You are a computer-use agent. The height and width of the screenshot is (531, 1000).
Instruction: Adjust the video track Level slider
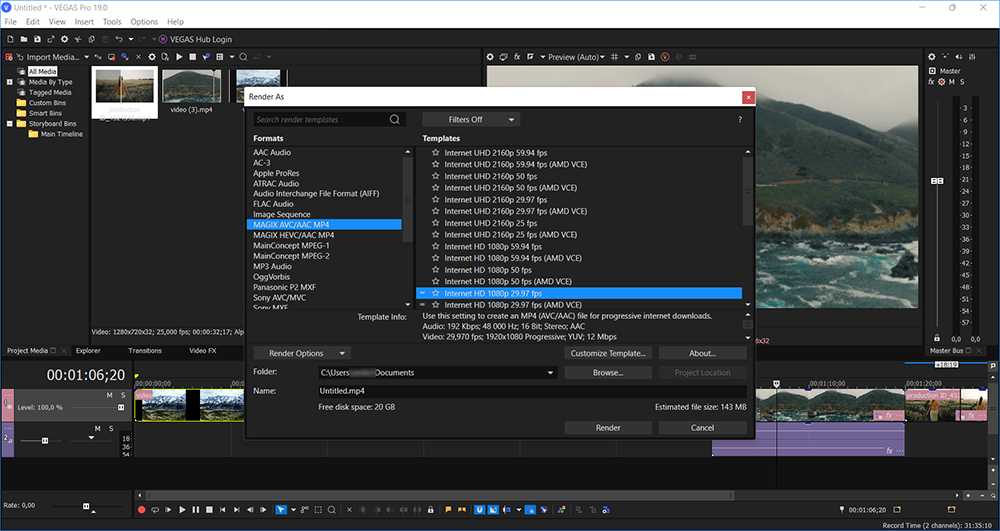[121, 408]
